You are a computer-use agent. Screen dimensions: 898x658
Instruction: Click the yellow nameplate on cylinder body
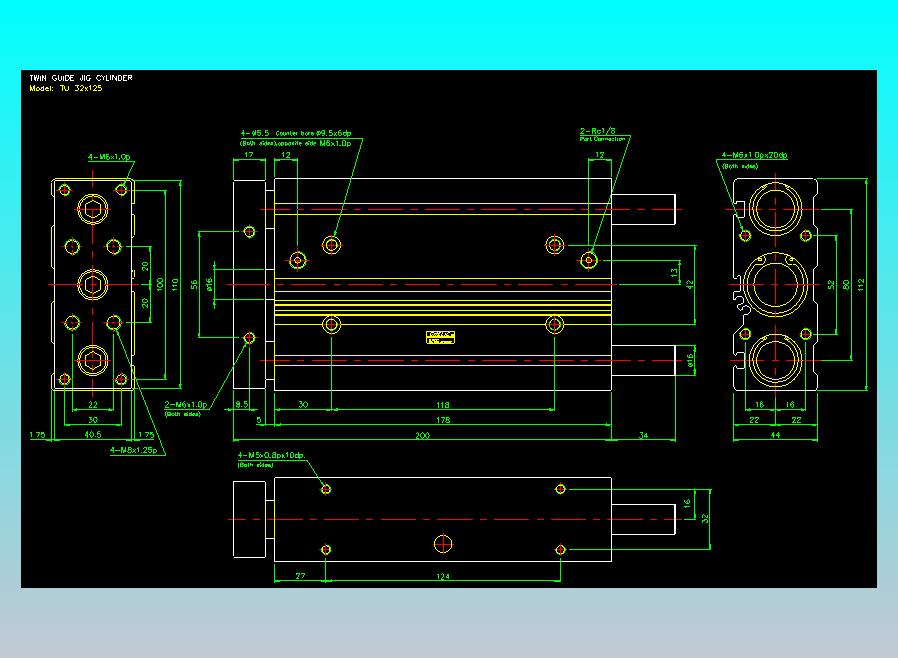[x=440, y=337]
